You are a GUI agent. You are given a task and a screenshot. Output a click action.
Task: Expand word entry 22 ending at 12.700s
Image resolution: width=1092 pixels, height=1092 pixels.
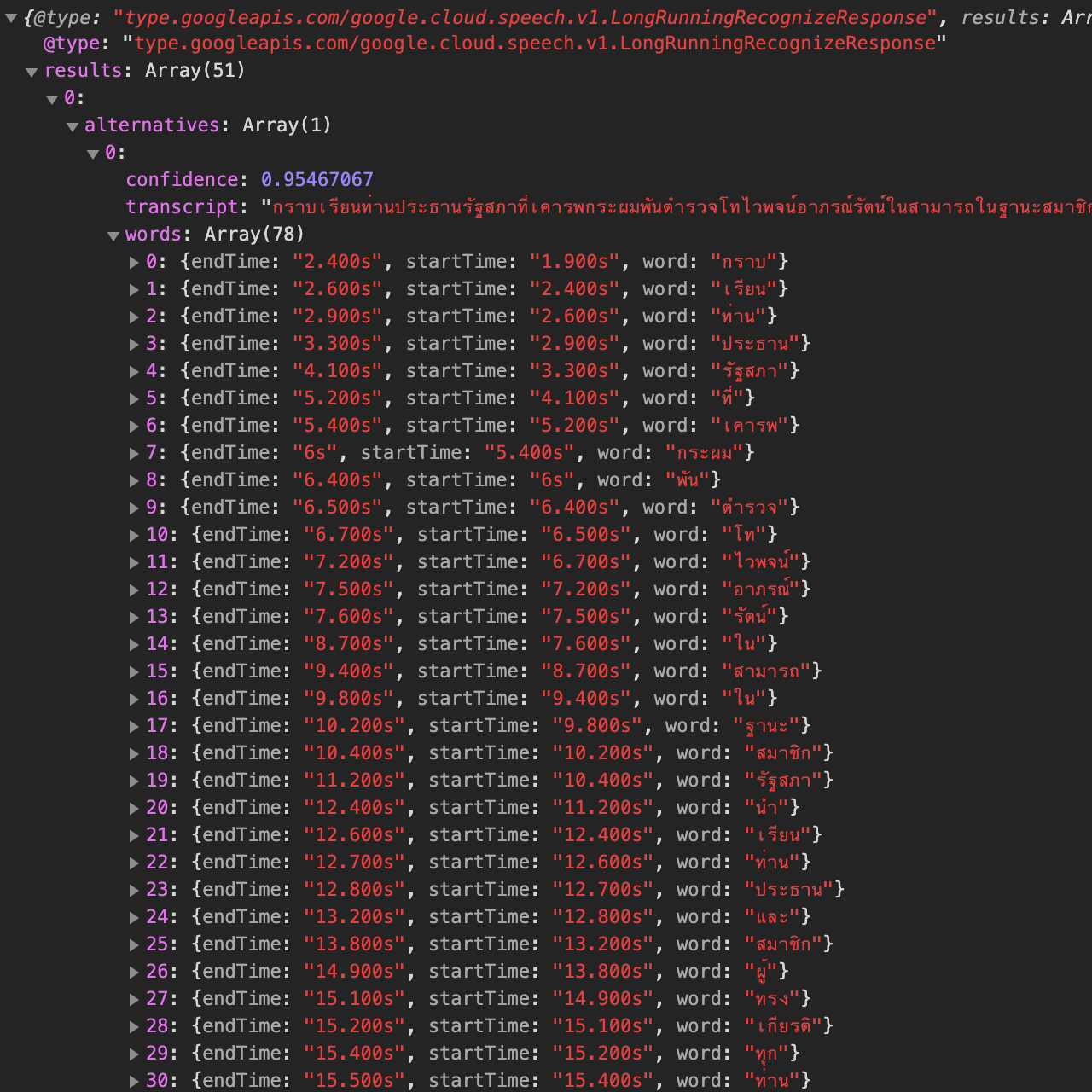(x=134, y=863)
